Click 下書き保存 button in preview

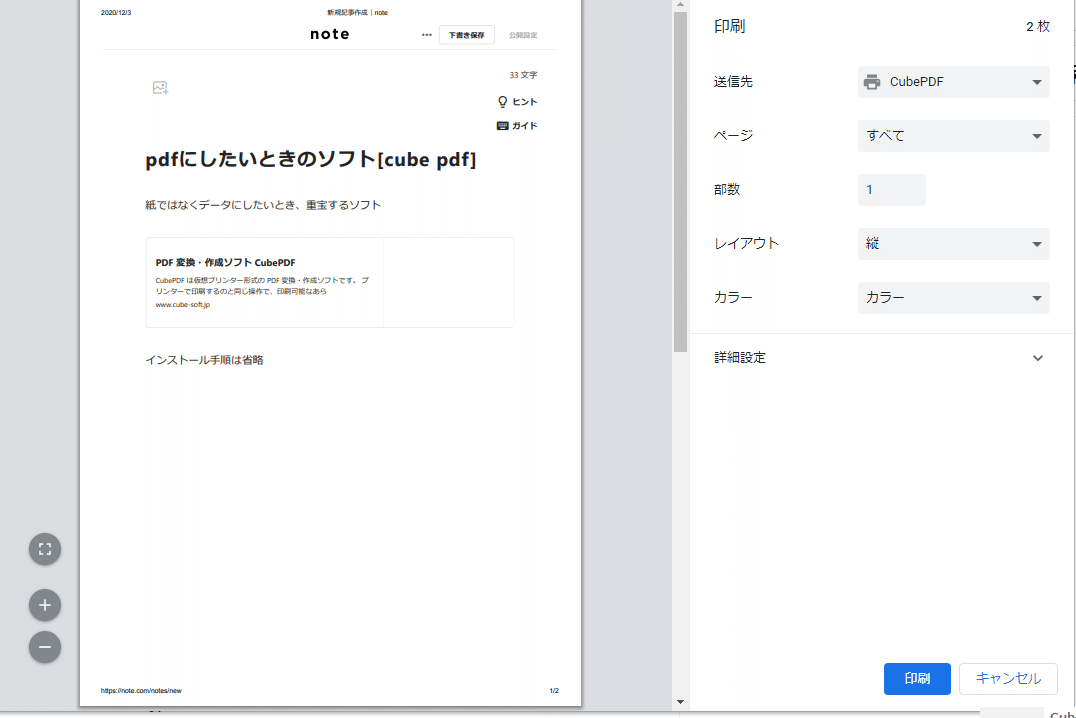(467, 35)
